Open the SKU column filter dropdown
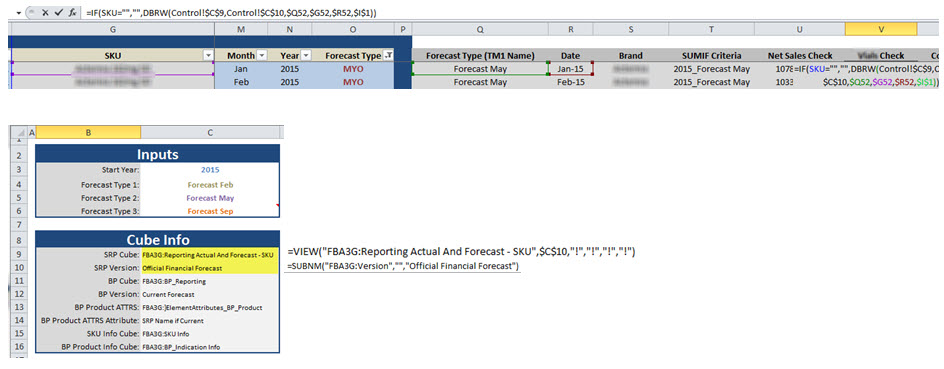Screen dimensions: 944x369 209,55
